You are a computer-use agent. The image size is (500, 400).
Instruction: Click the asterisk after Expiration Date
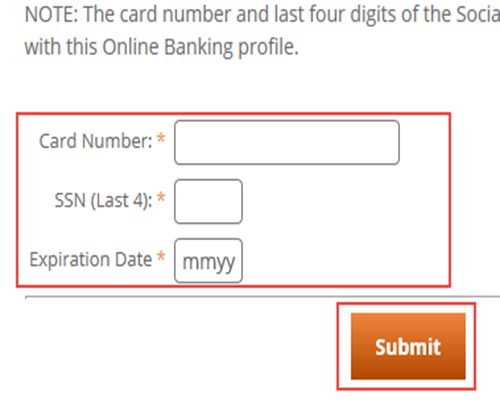(161, 256)
